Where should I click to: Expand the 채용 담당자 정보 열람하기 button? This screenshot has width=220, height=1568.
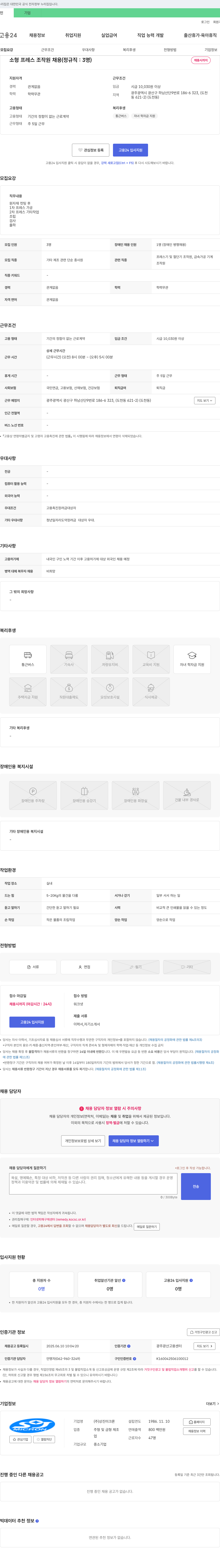click(x=133, y=1141)
